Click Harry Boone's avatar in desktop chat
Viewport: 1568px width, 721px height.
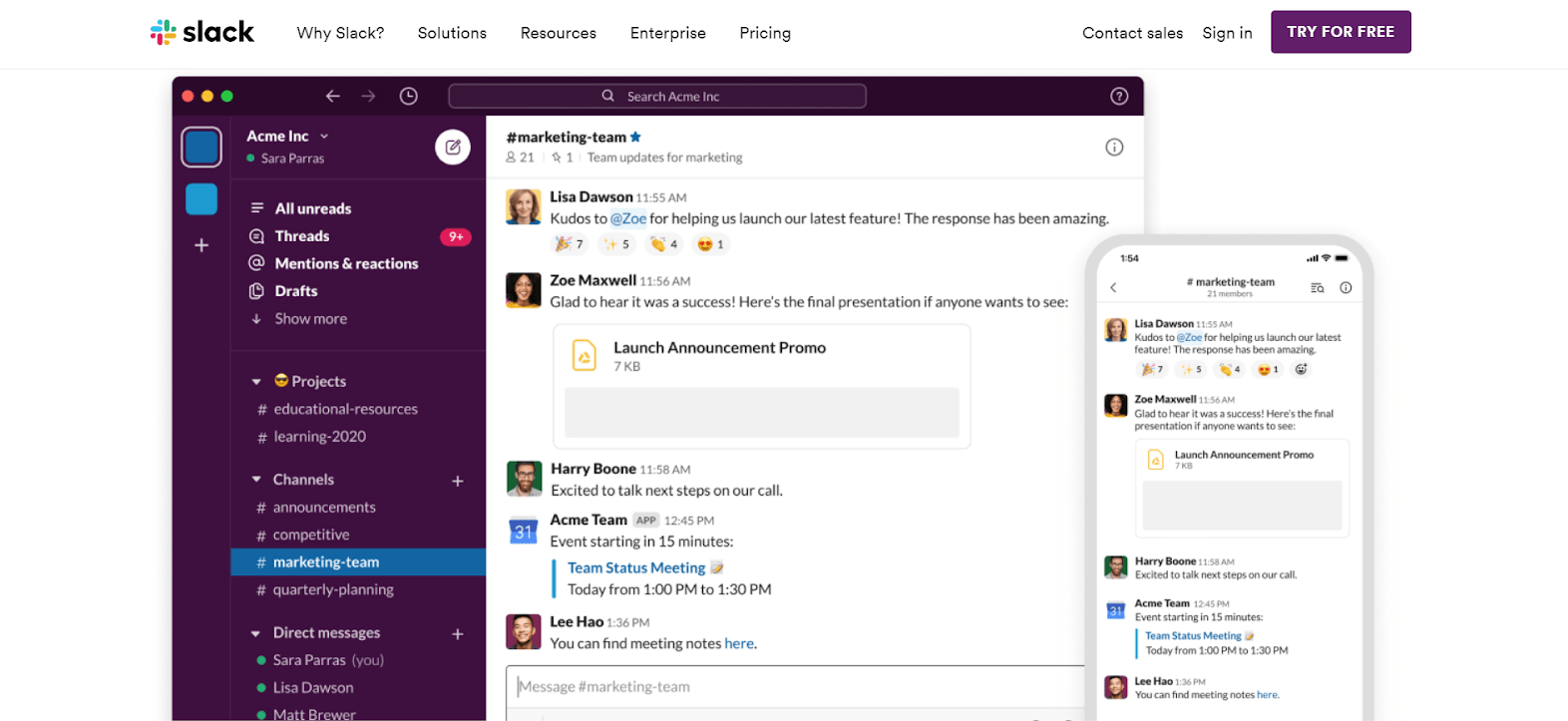click(524, 479)
